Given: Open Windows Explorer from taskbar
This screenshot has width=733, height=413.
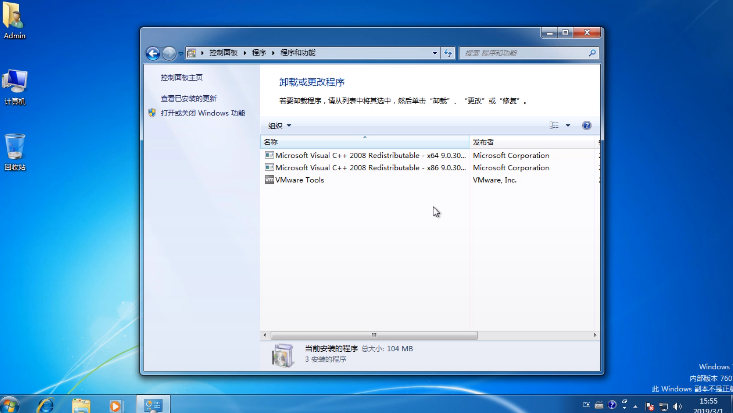Looking at the screenshot, I should [x=81, y=405].
